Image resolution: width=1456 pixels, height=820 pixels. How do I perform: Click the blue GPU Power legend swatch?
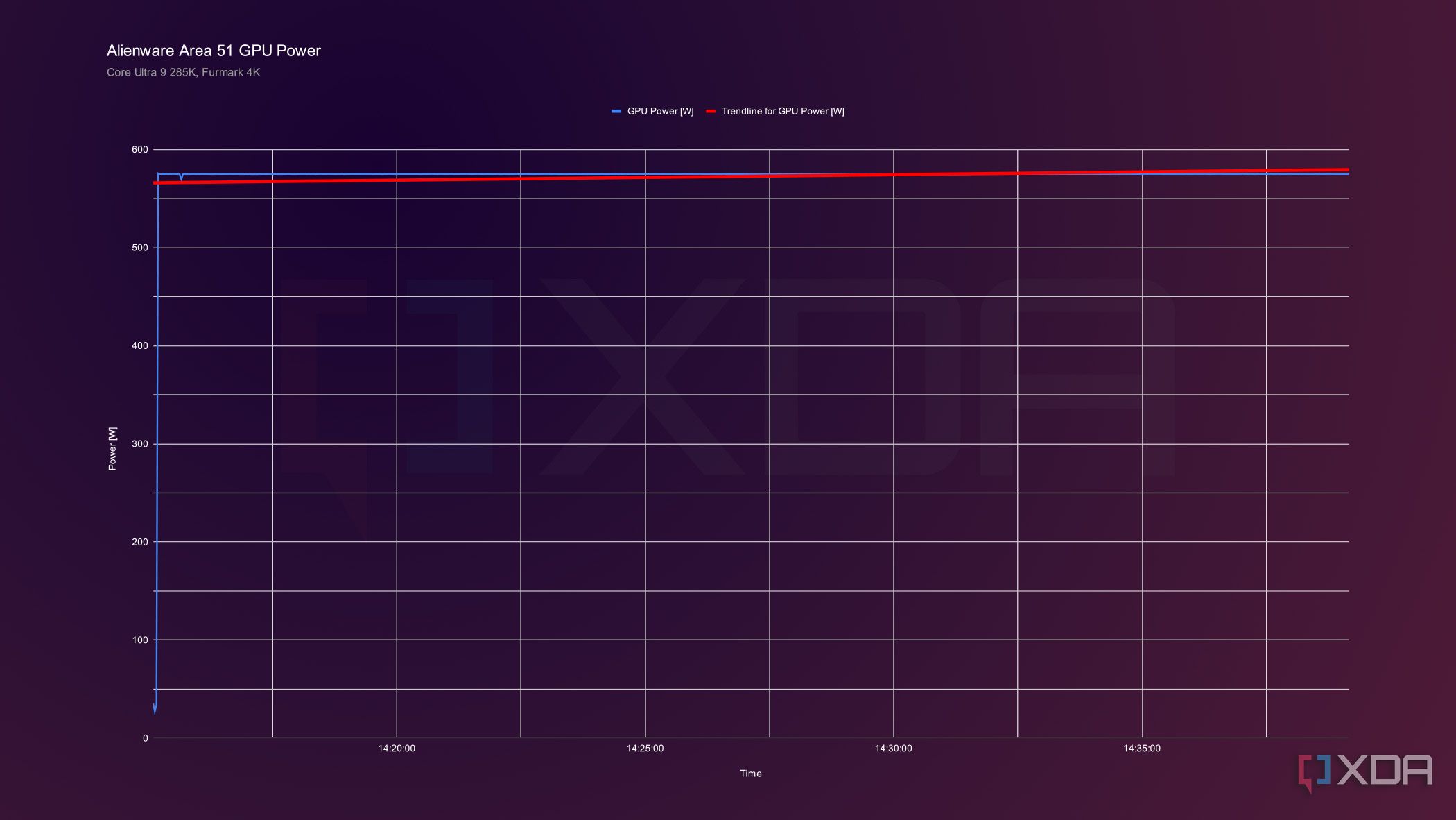pos(616,111)
